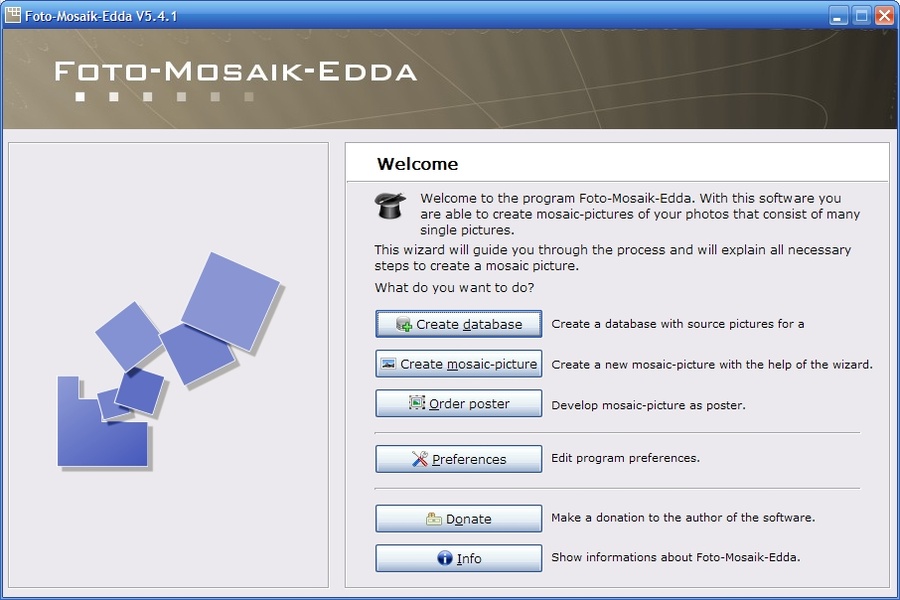Click the Donate button
The height and width of the screenshot is (600, 900).
[x=459, y=518]
